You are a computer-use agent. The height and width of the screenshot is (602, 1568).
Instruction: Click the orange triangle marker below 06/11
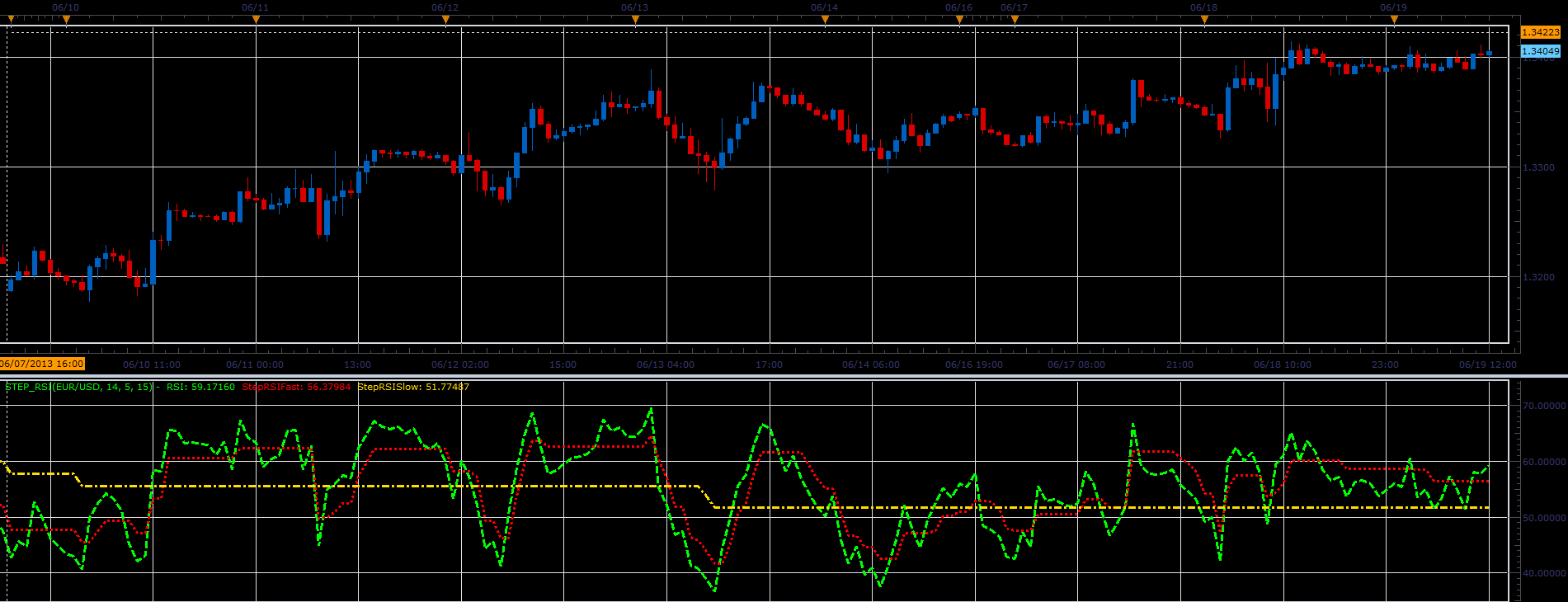(x=256, y=19)
